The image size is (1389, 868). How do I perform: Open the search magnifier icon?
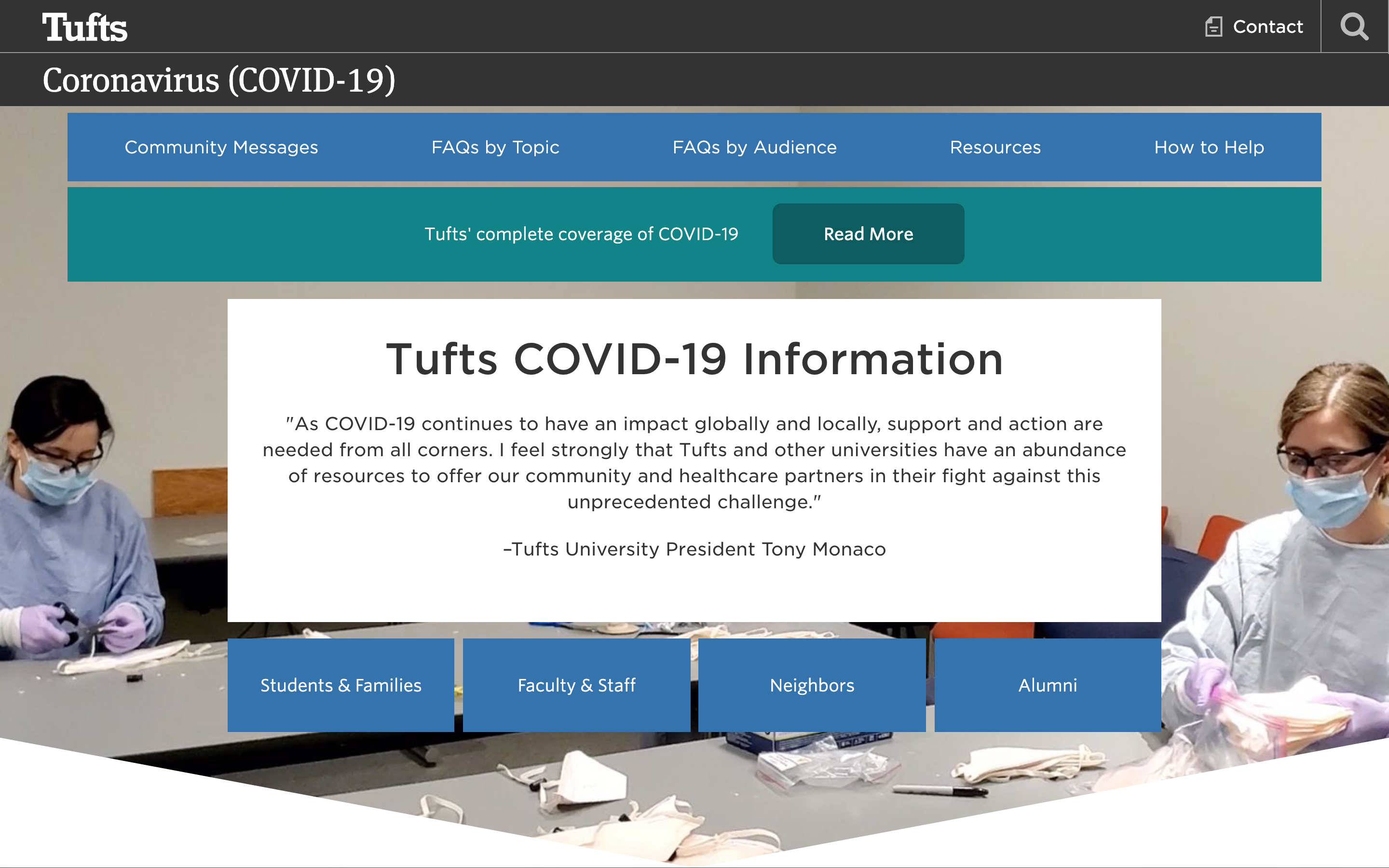[1355, 27]
